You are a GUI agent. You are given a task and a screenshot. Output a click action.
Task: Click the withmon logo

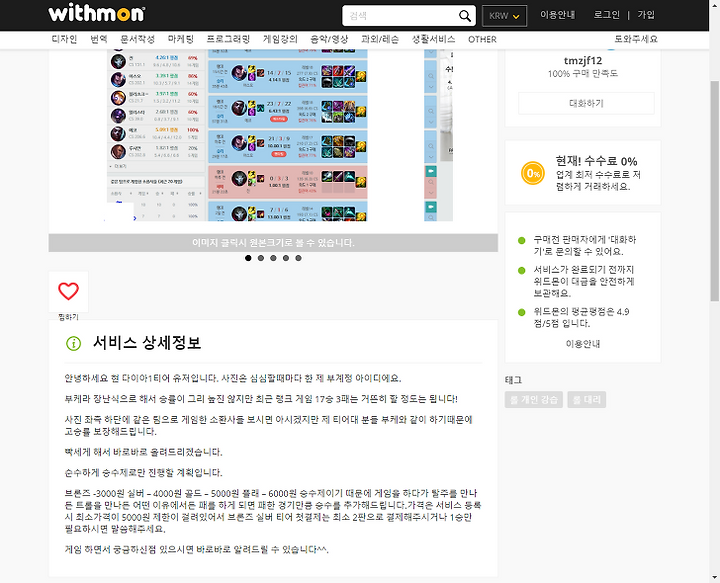click(x=96, y=13)
